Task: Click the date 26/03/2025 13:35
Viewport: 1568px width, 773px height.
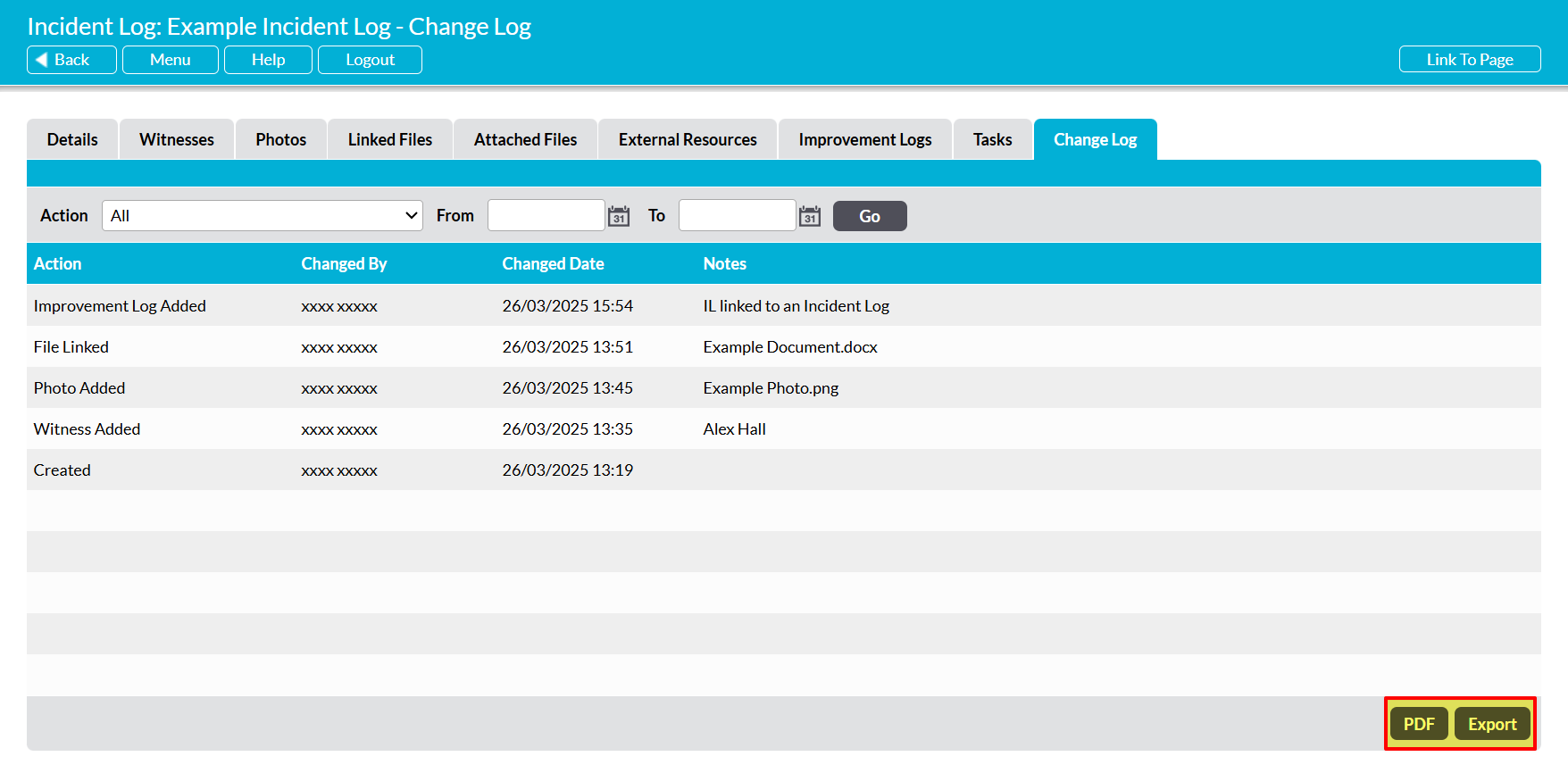Action: click(x=567, y=428)
